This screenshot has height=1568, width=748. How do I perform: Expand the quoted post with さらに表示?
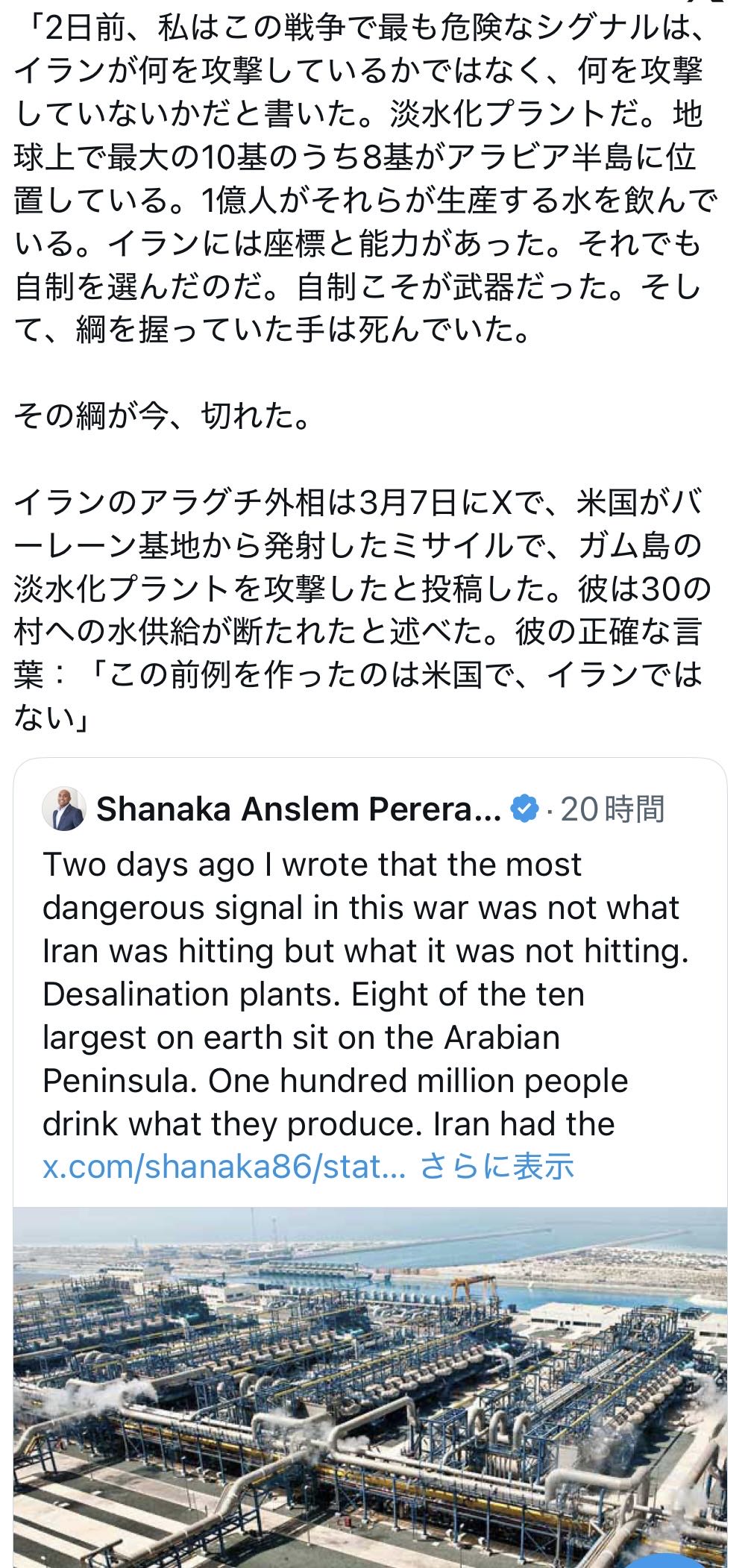497,1167
